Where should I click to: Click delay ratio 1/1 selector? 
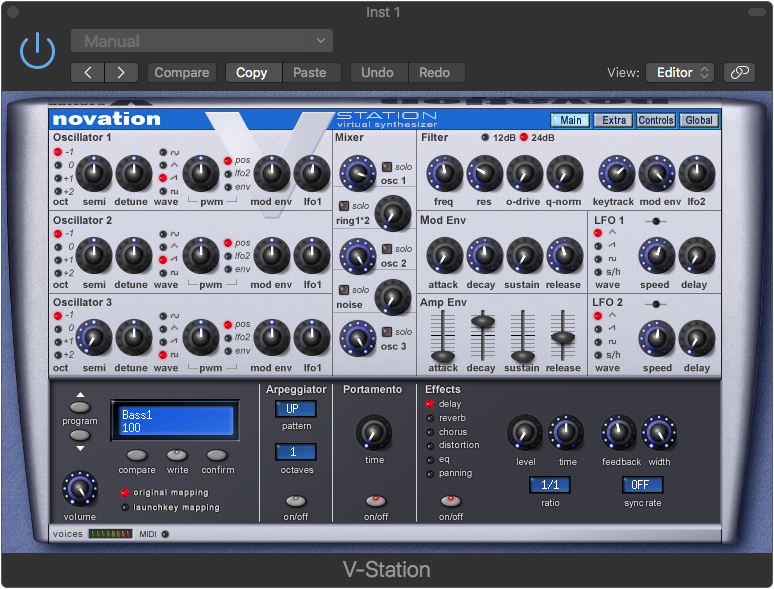(550, 485)
